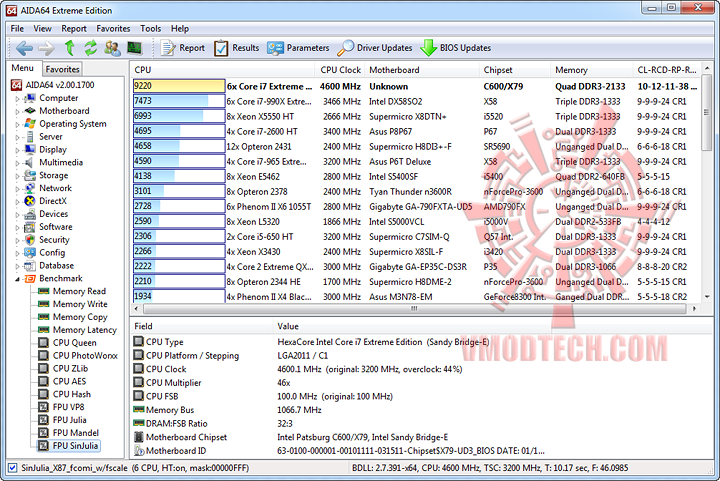Expand the Computer tree node
The image size is (720, 481).
(x=17, y=99)
